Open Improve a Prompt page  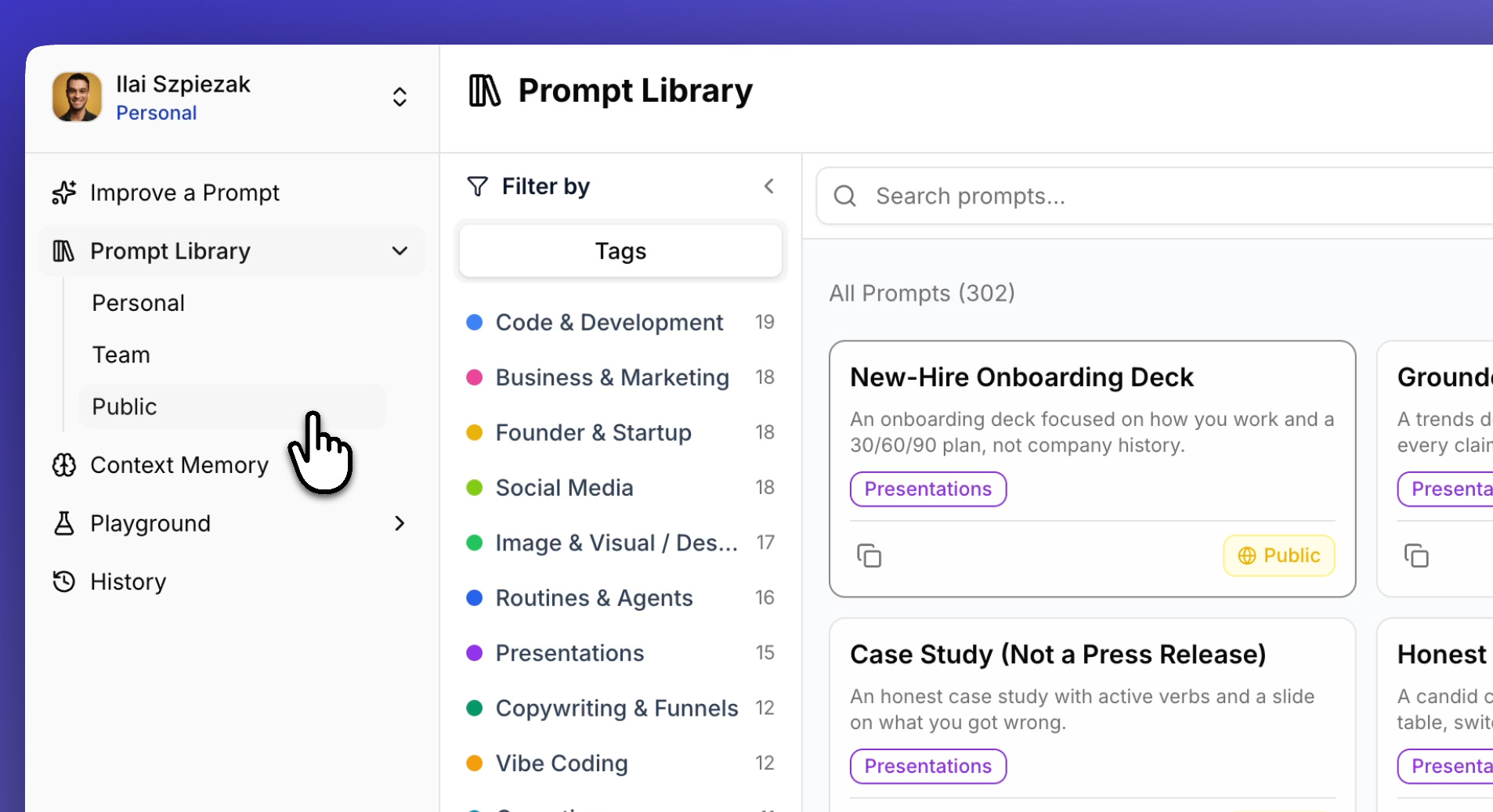(x=185, y=193)
